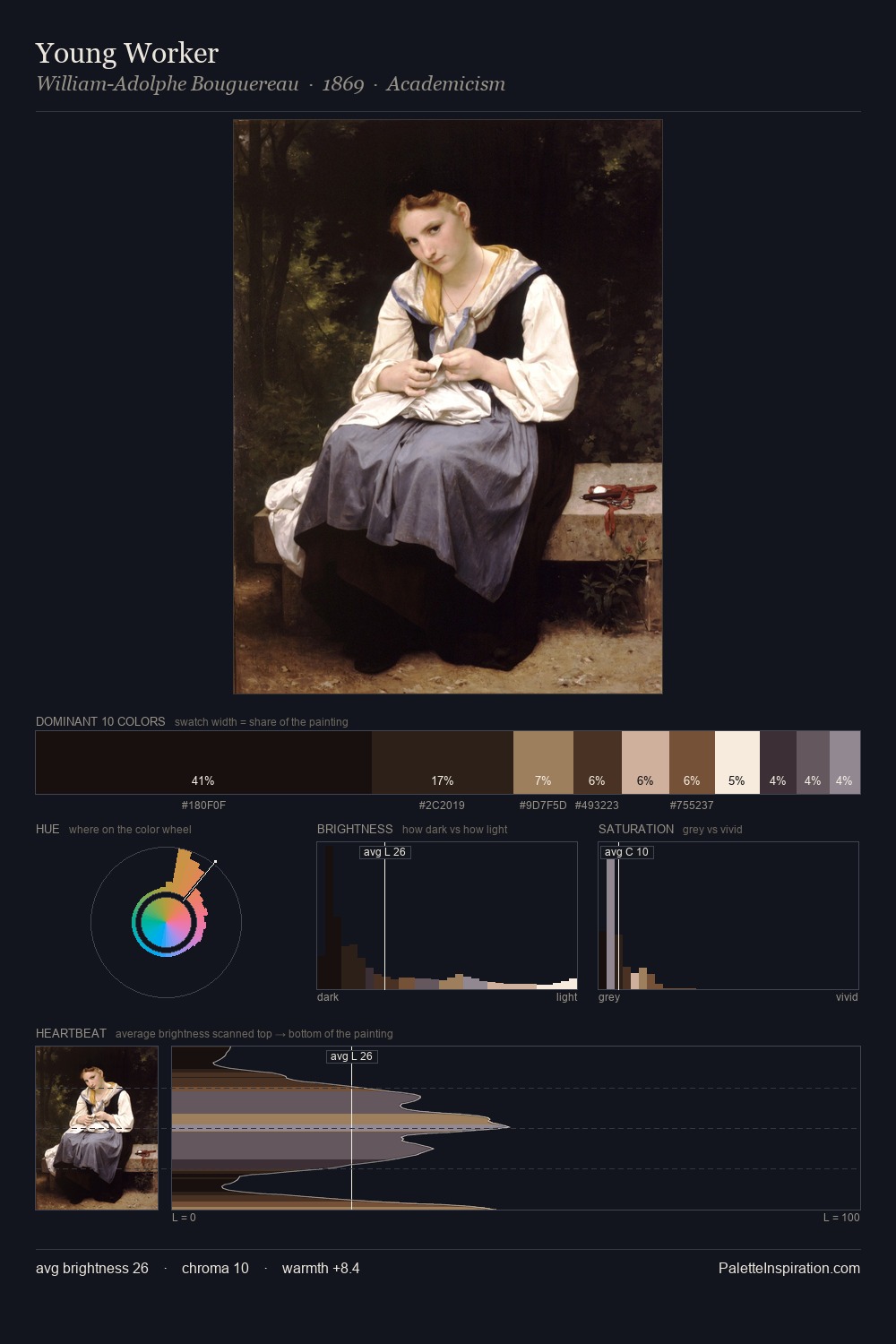
Task: Click the 'HEARTBEAT' section heading
Action: click(x=71, y=1033)
